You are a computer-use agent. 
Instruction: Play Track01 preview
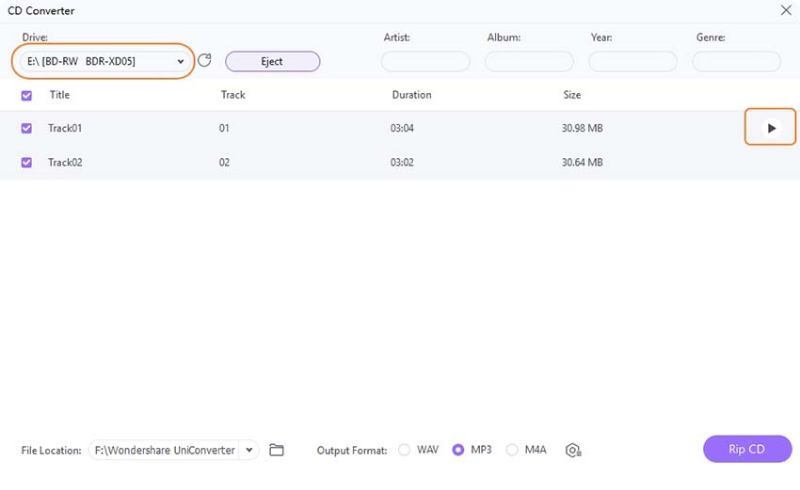coord(770,128)
